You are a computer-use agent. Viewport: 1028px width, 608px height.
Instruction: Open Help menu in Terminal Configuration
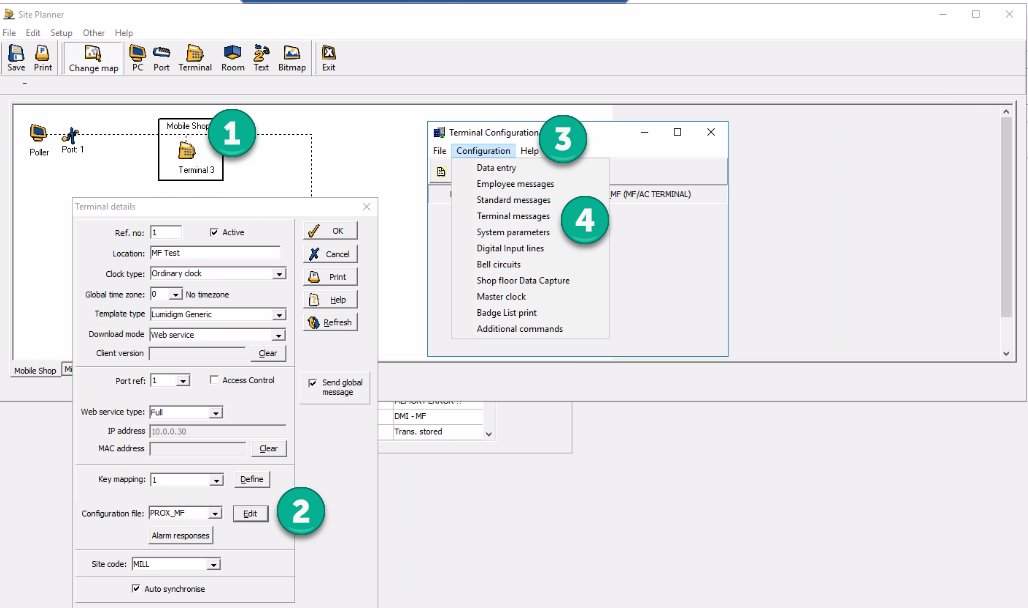[x=529, y=151]
